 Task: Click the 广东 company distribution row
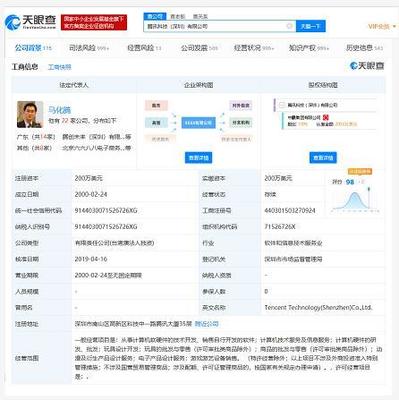[74, 137]
